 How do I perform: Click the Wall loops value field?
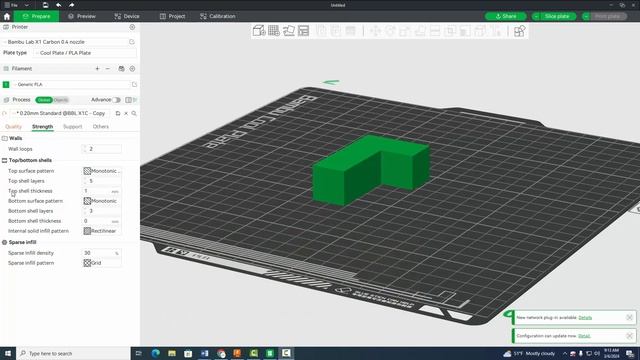102,149
